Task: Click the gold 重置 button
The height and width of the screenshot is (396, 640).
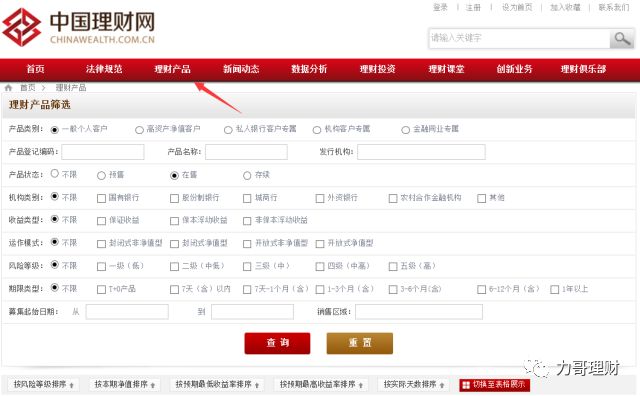Action: click(x=360, y=343)
